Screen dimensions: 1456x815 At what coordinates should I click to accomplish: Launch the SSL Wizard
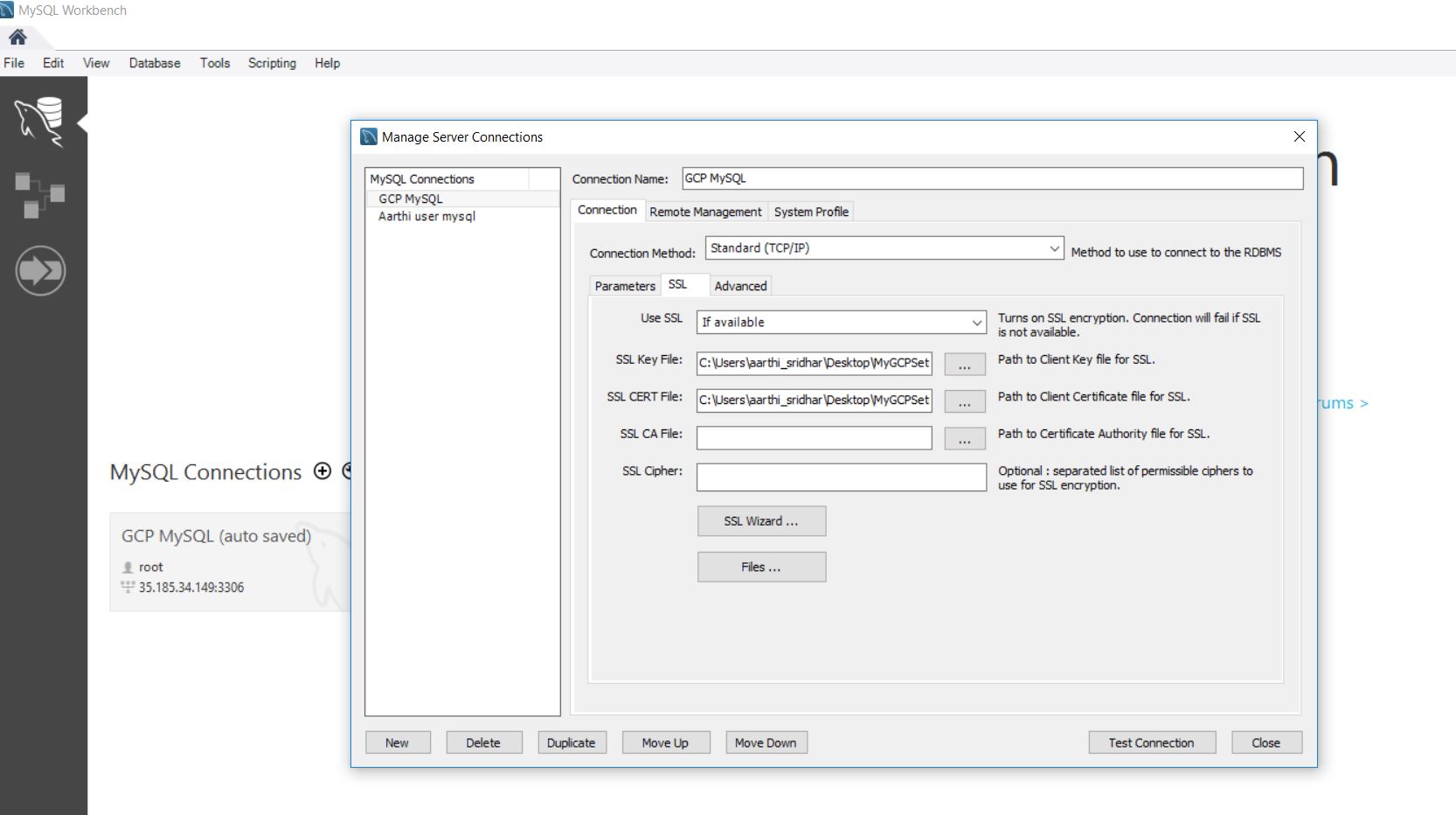[x=760, y=520]
